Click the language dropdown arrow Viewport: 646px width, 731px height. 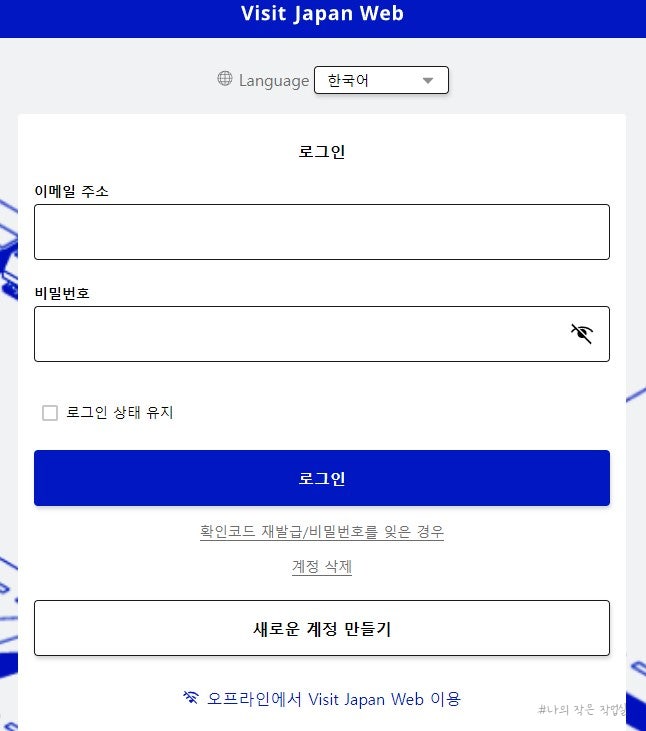(x=429, y=81)
